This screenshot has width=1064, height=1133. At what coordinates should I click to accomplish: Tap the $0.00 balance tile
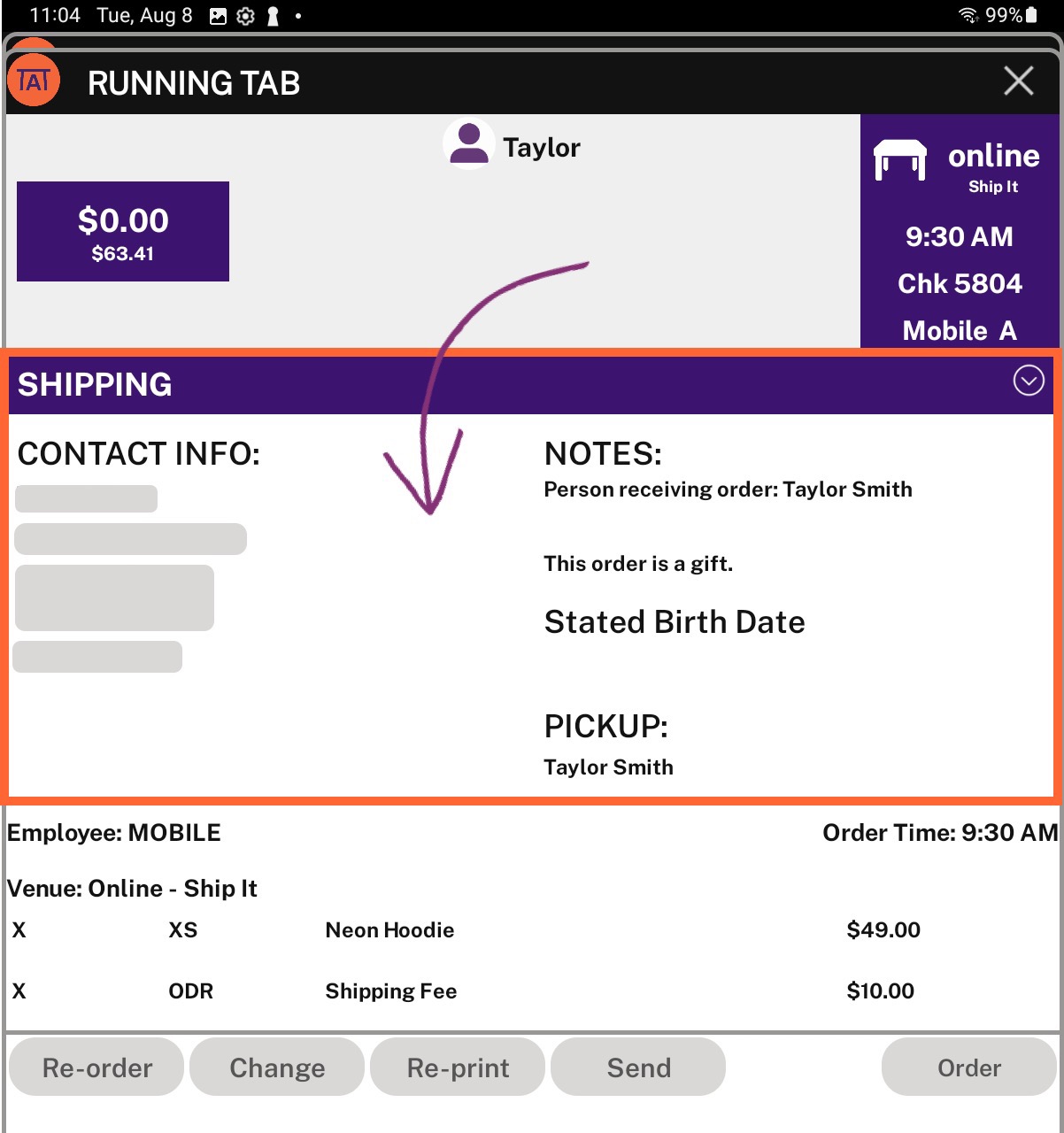point(123,232)
